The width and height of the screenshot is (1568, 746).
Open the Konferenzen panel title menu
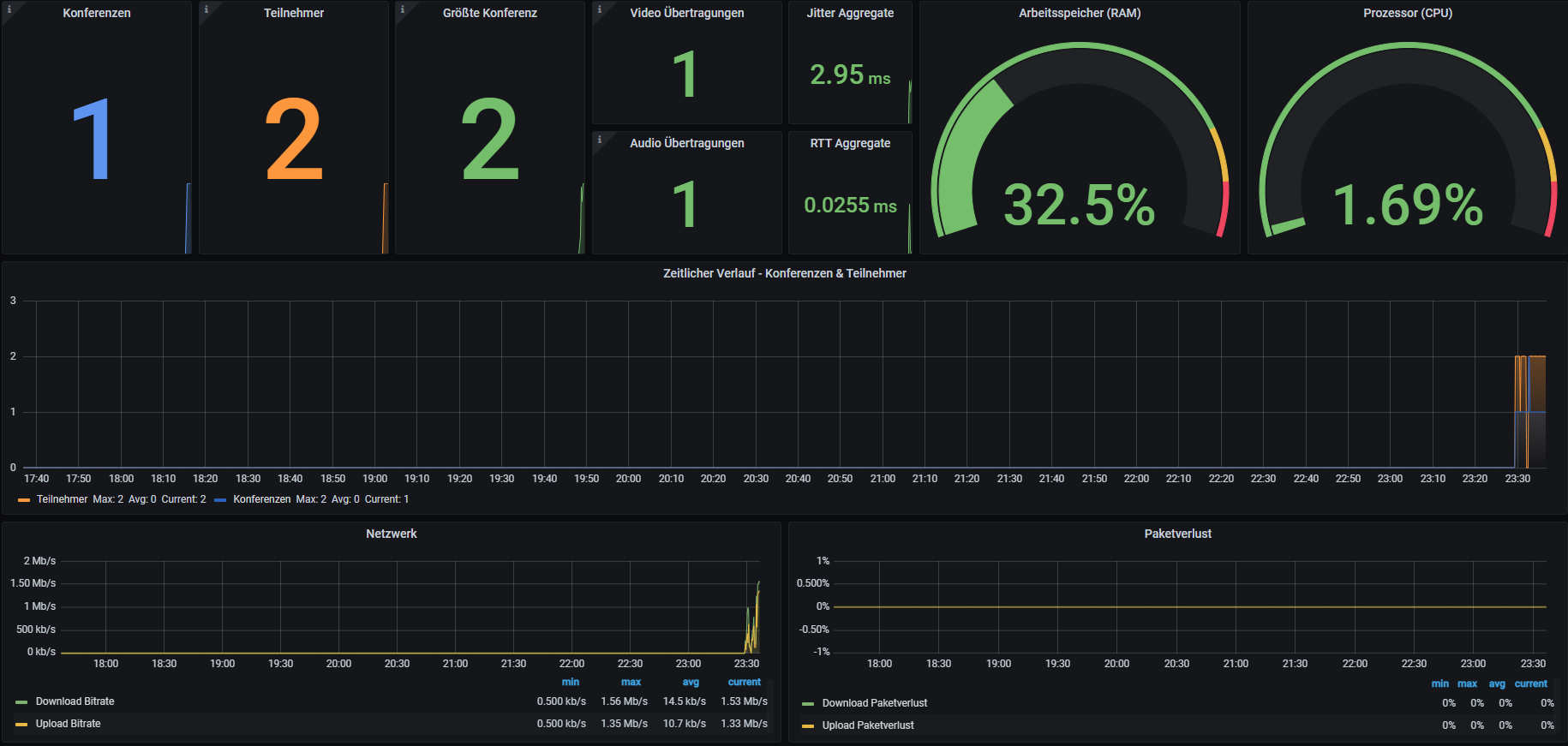click(x=97, y=13)
